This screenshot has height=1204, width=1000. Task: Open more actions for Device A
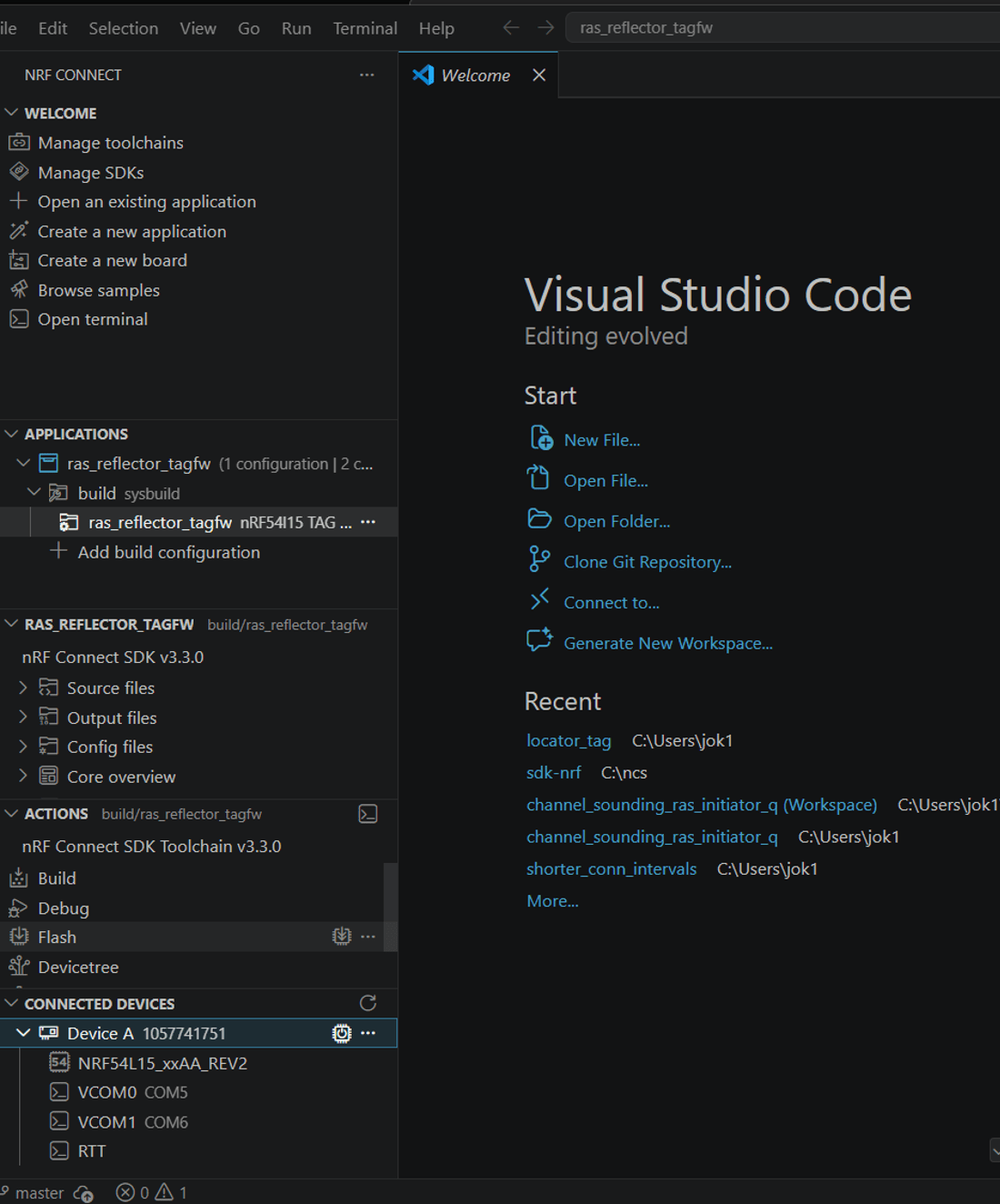pyautogui.click(x=368, y=1033)
